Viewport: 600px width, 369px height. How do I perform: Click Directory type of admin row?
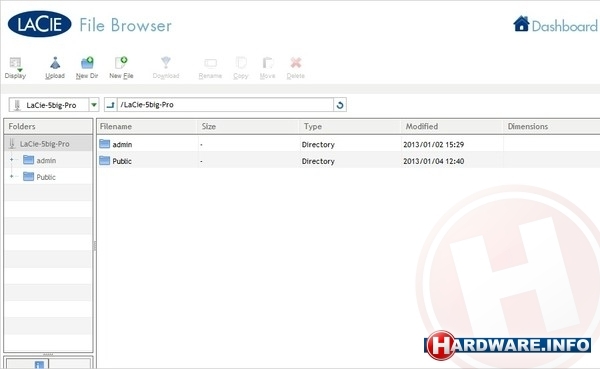pos(318,145)
